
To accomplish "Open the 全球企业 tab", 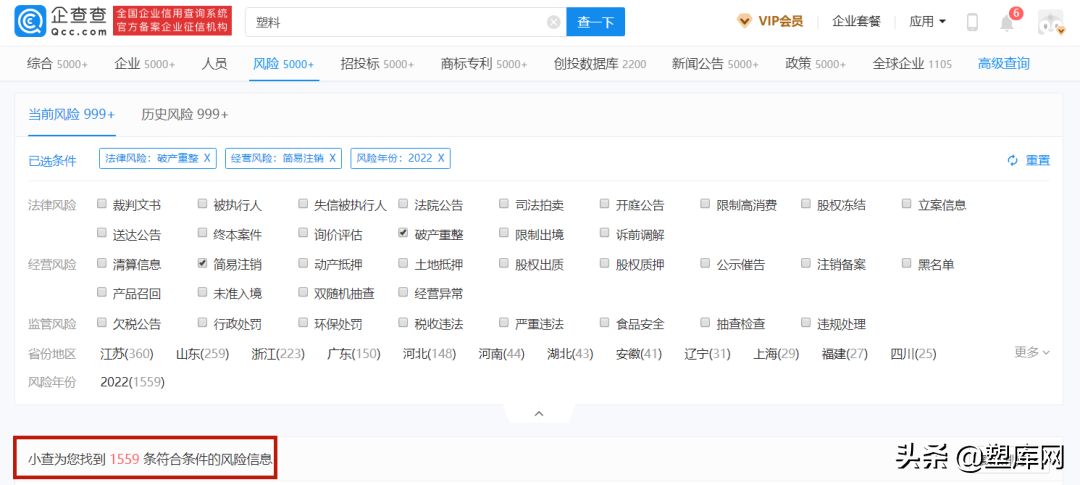I will [x=912, y=64].
